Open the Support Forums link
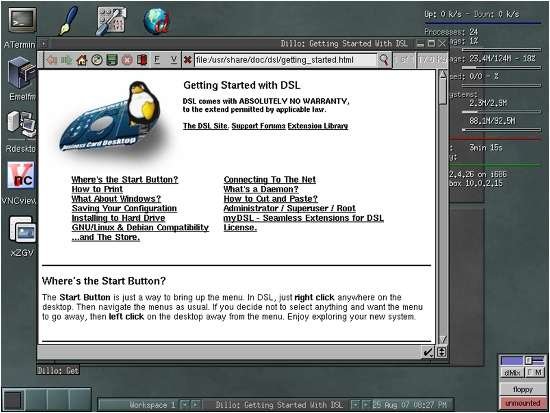This screenshot has width=550, height=413. coord(258,126)
